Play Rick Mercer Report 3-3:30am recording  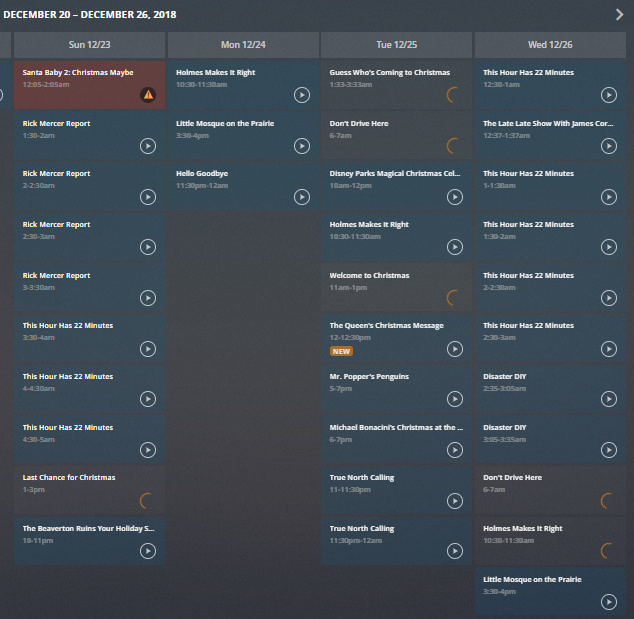[148, 298]
